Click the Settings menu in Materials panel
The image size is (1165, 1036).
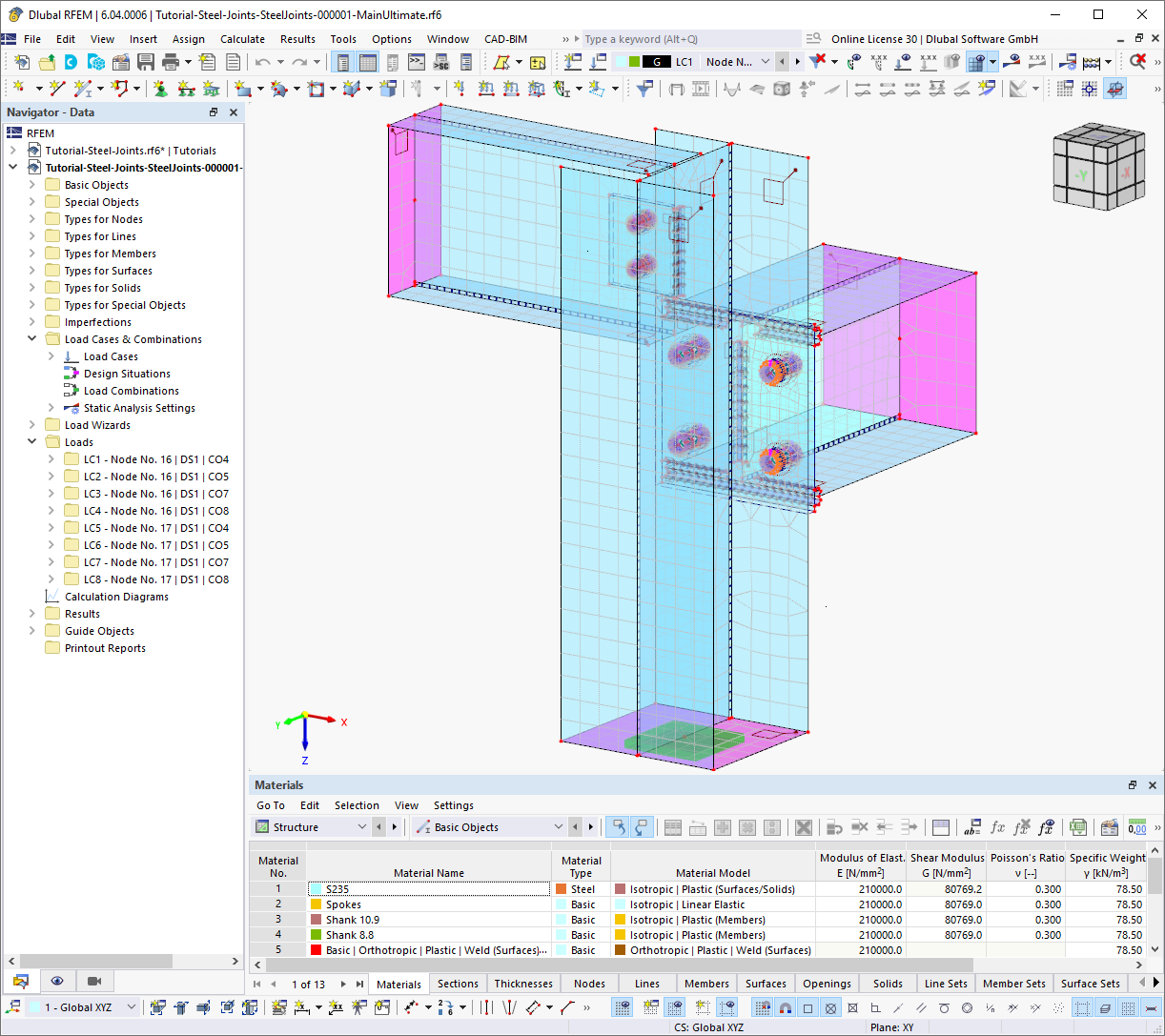click(x=453, y=805)
